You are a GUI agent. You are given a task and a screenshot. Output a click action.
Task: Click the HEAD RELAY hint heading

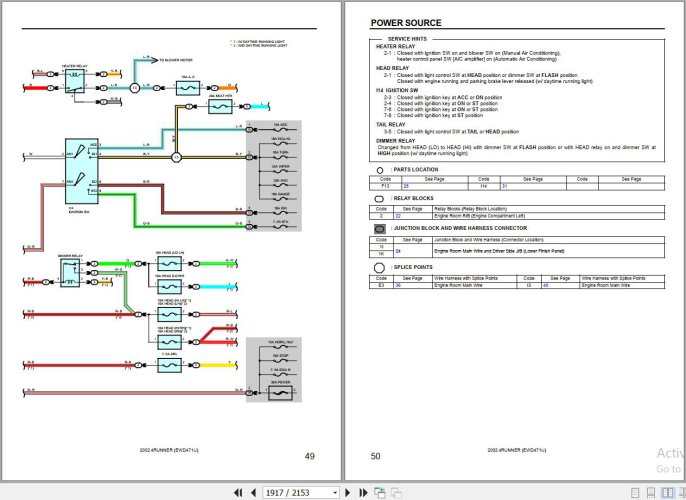pos(392,68)
